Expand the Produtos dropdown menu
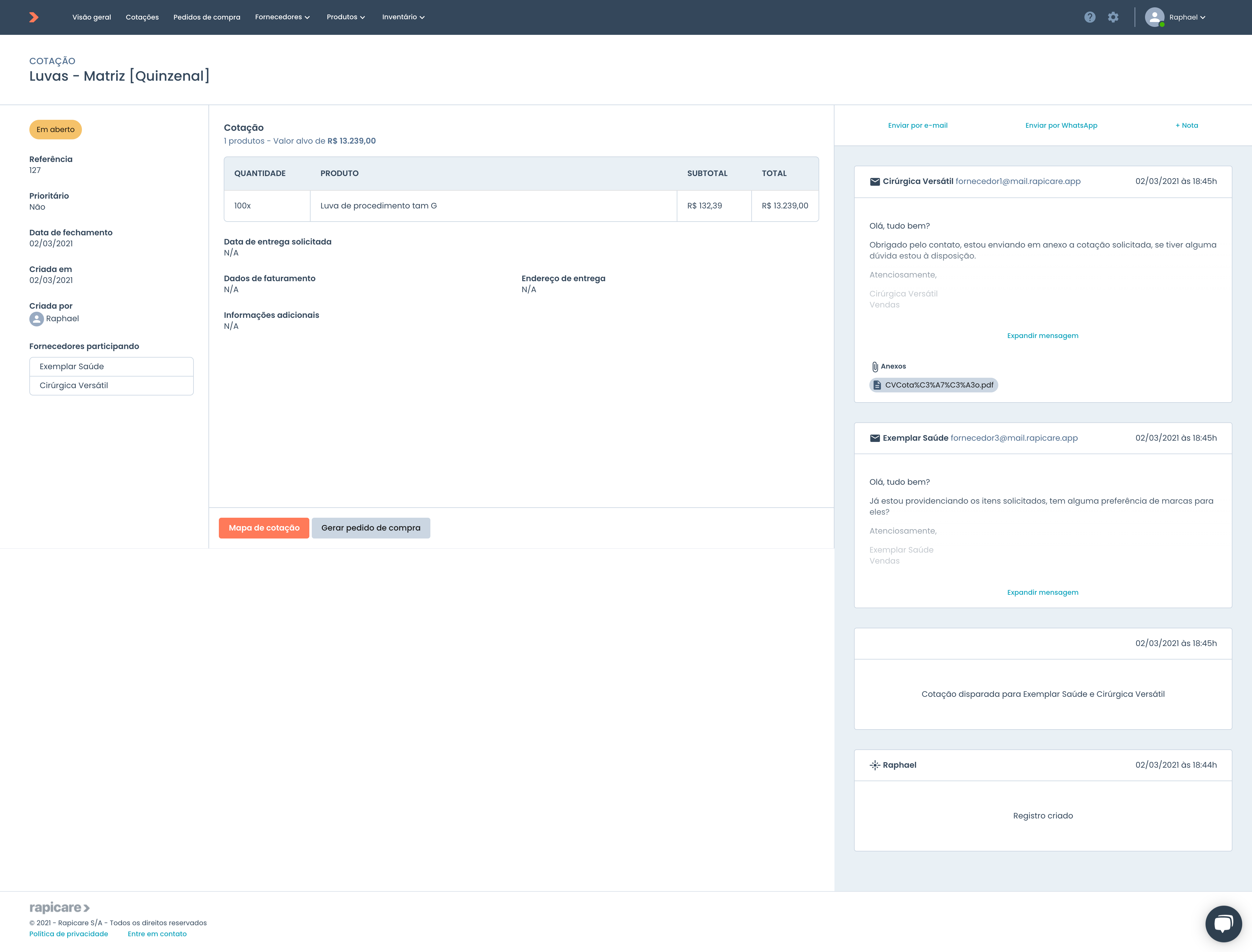Viewport: 1252px width, 952px height. point(346,17)
